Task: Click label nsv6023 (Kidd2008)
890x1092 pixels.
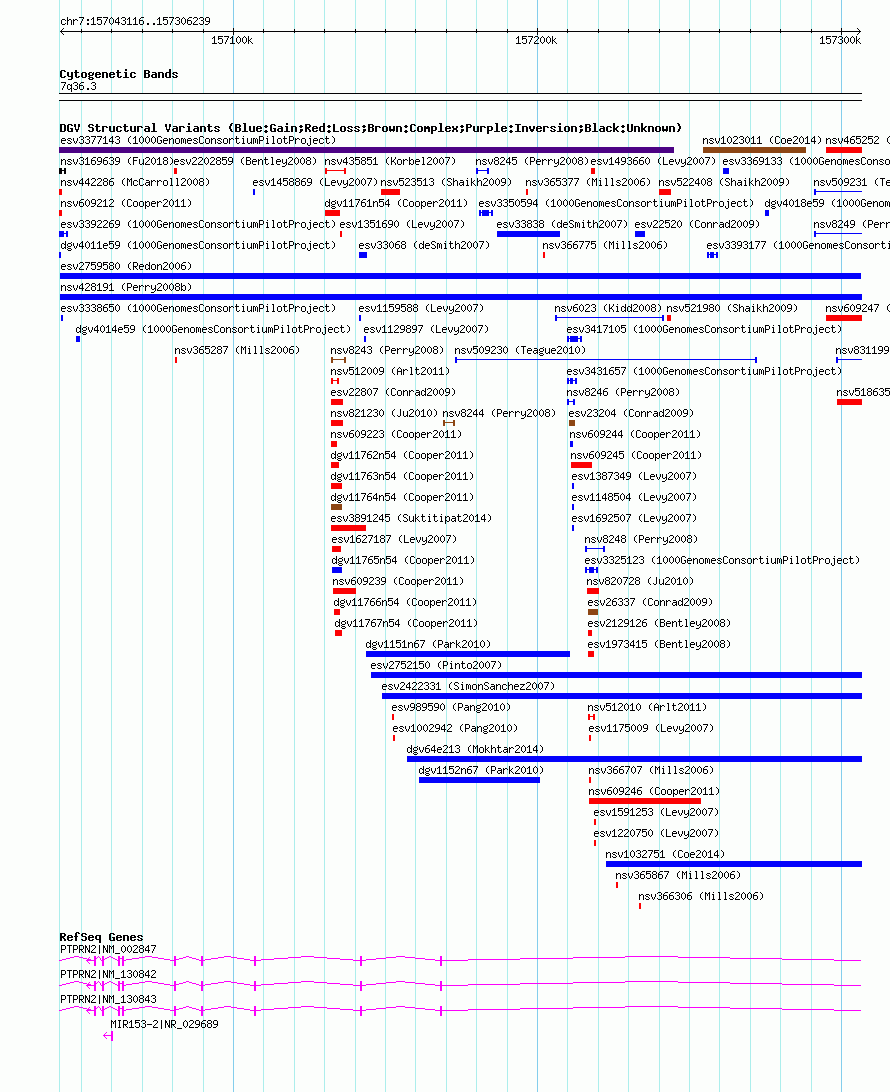Action: [608, 308]
